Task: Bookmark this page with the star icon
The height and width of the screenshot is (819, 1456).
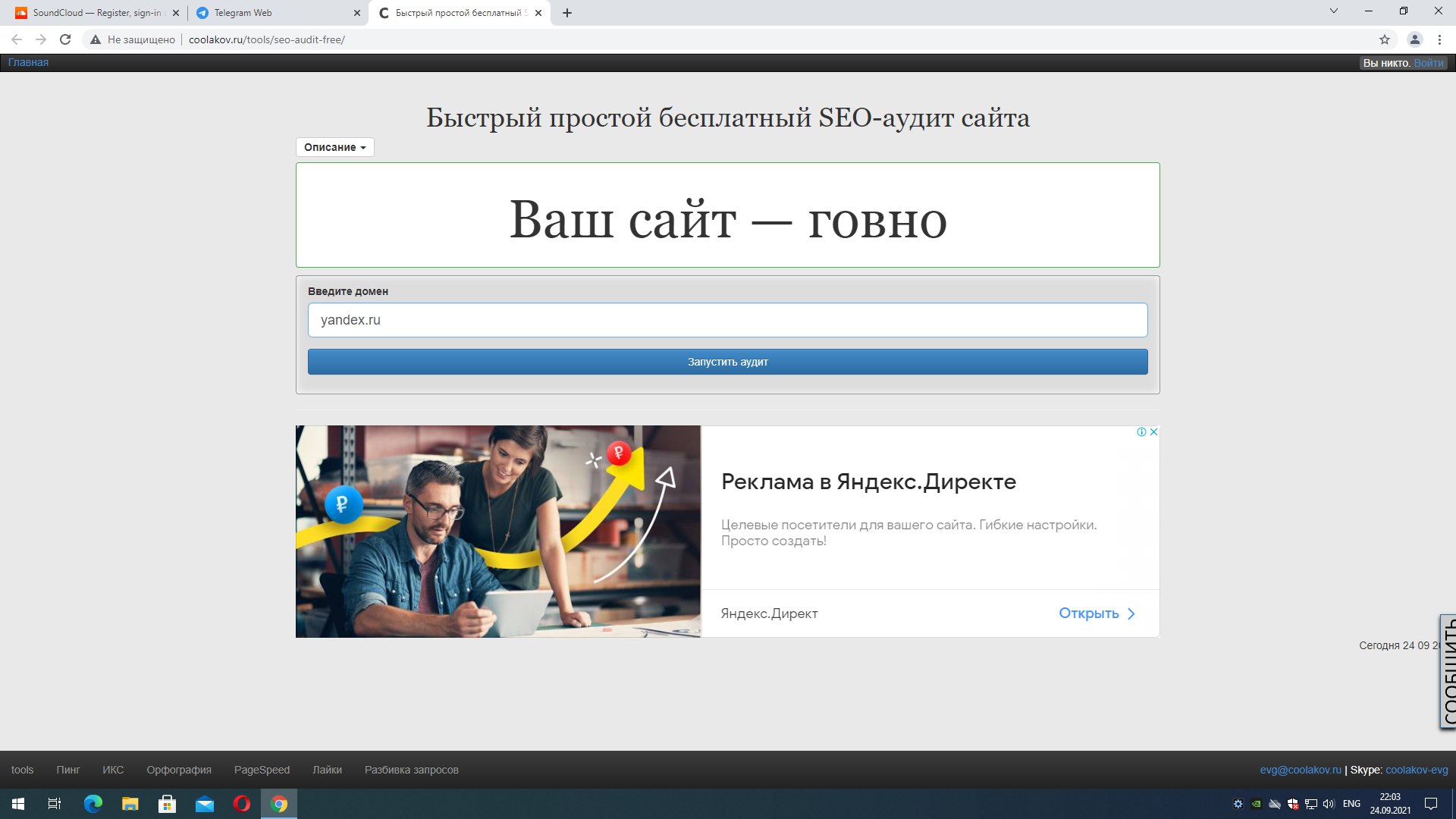Action: click(1385, 39)
